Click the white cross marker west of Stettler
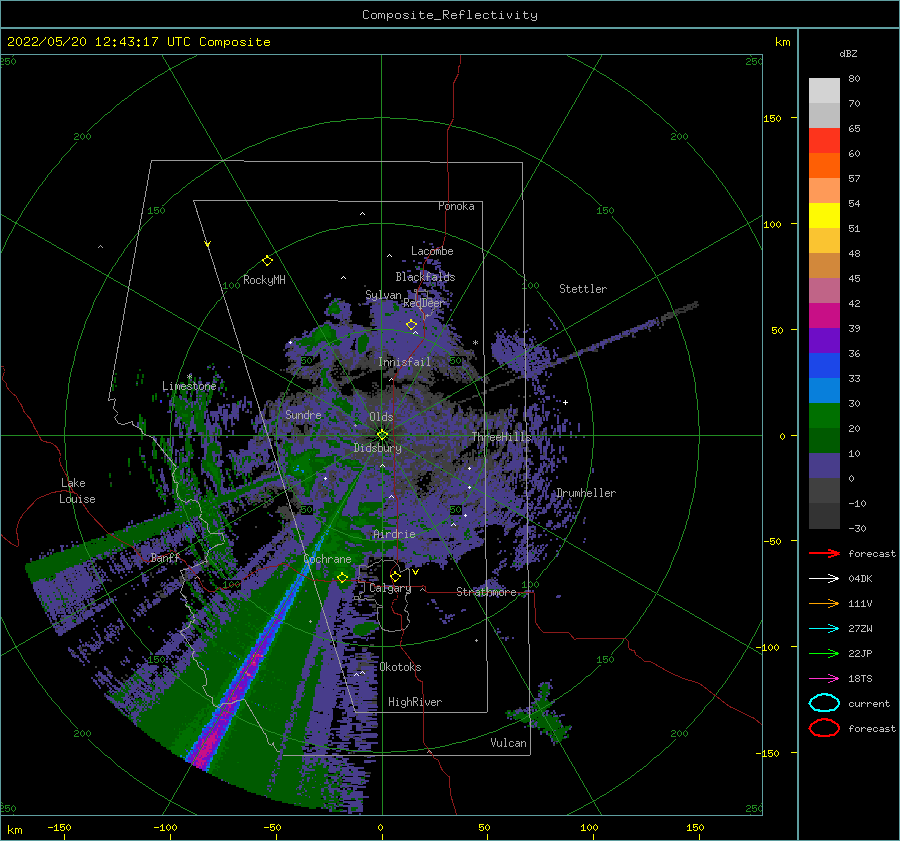Image resolution: width=900 pixels, height=841 pixels. [x=565, y=402]
